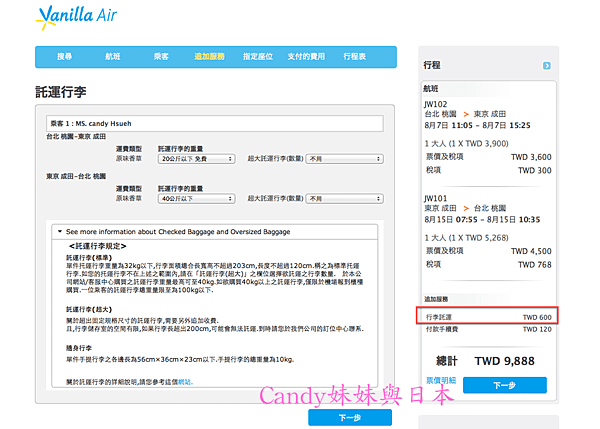Image resolution: width=600 pixels, height=429 pixels.
Task: Click the 行李託運 TWD 600 row
Action: click(x=488, y=317)
